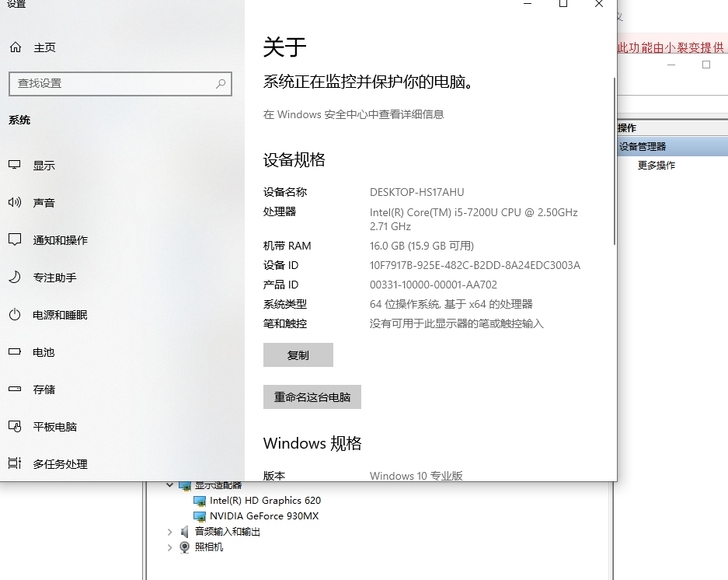Go to 主页 in Settings
The width and height of the screenshot is (728, 580).
(45, 47)
